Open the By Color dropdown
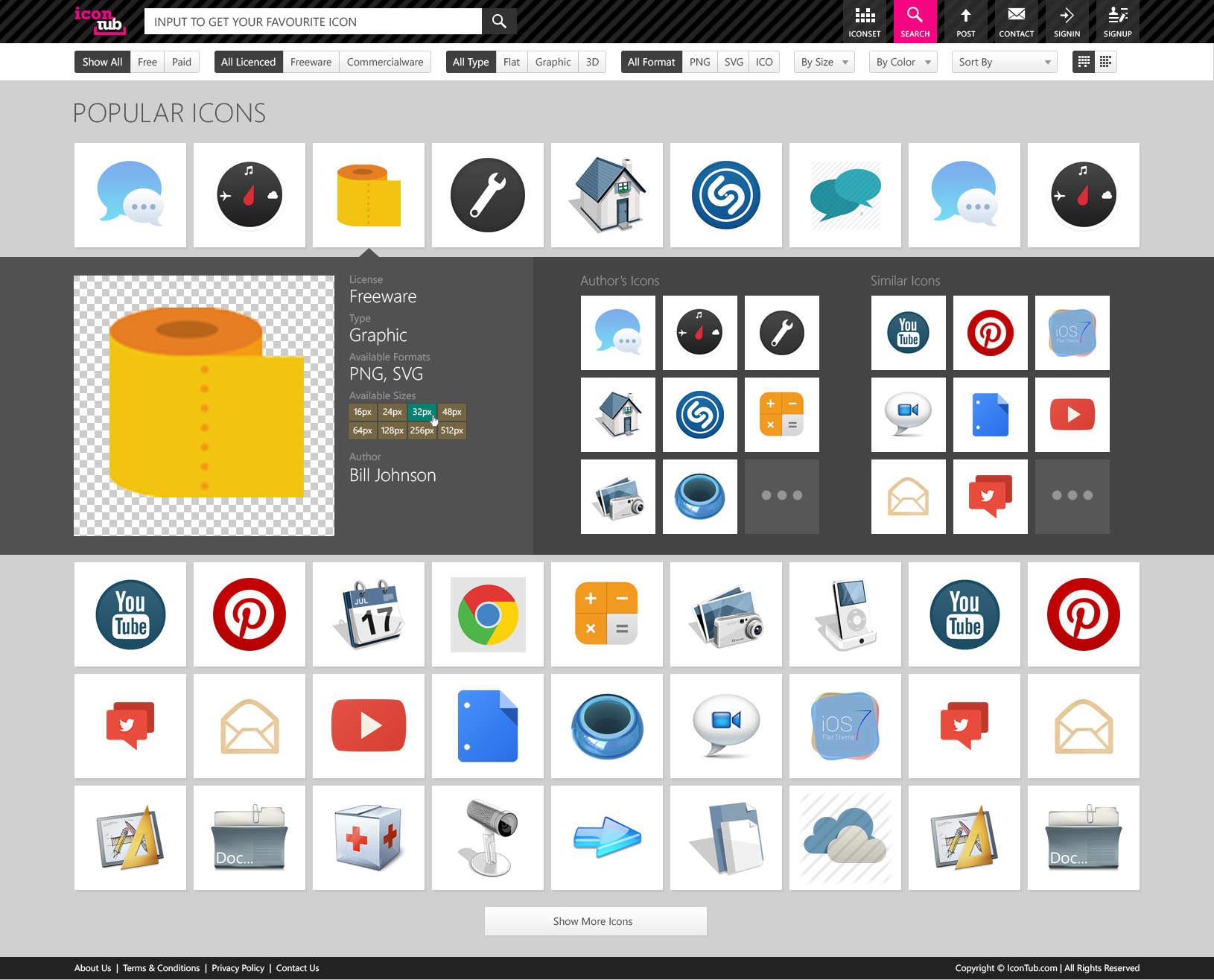 coord(903,62)
